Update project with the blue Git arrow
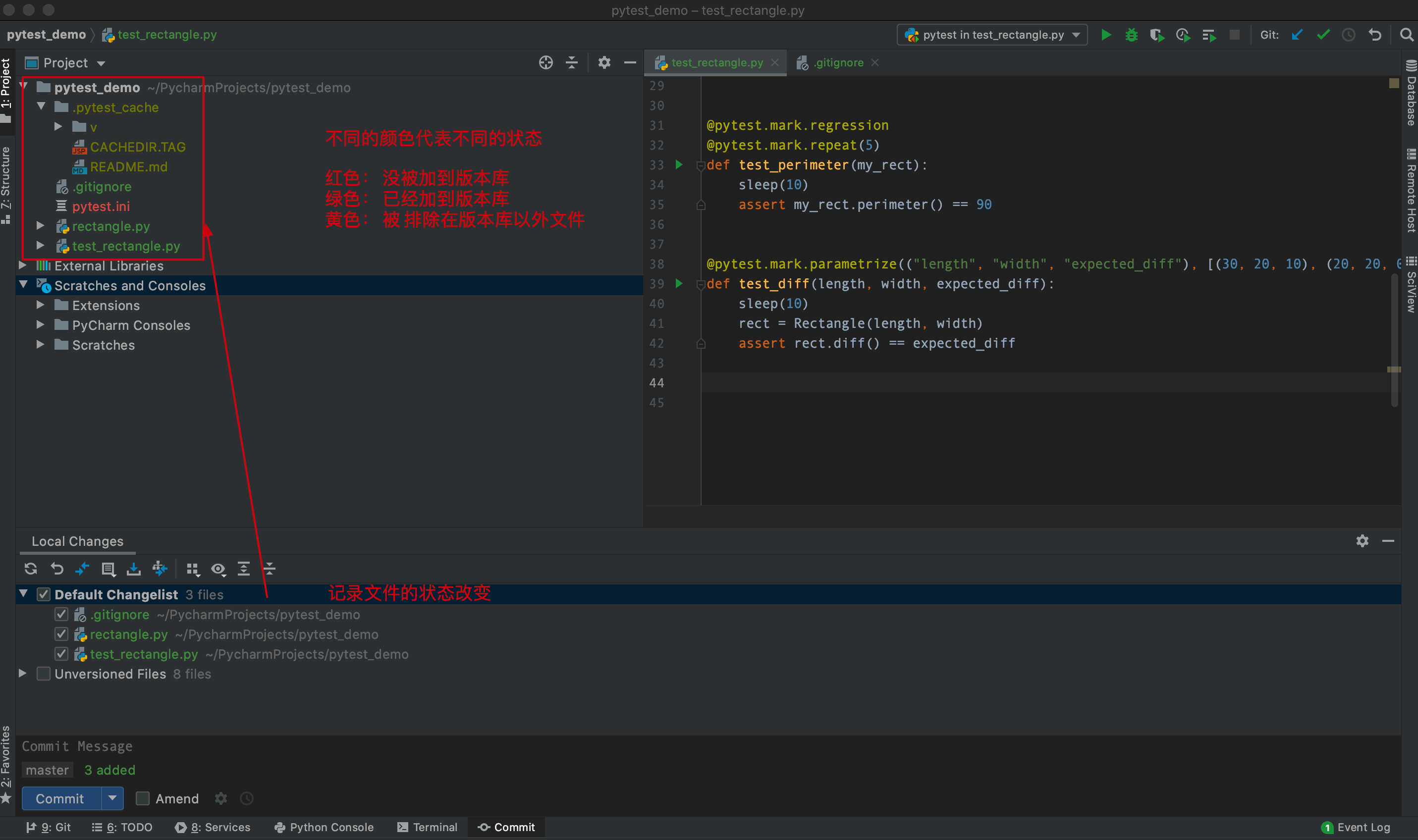The image size is (1418, 840). [x=1297, y=35]
